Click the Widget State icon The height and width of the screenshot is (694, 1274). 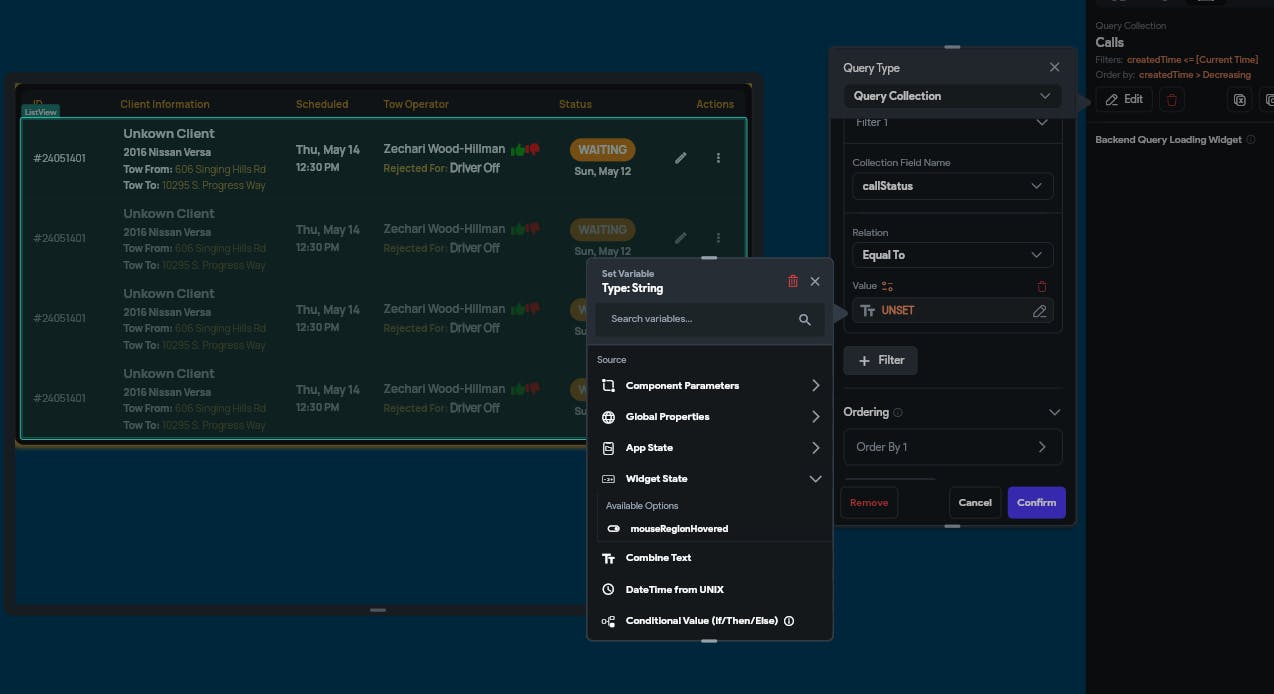(608, 479)
